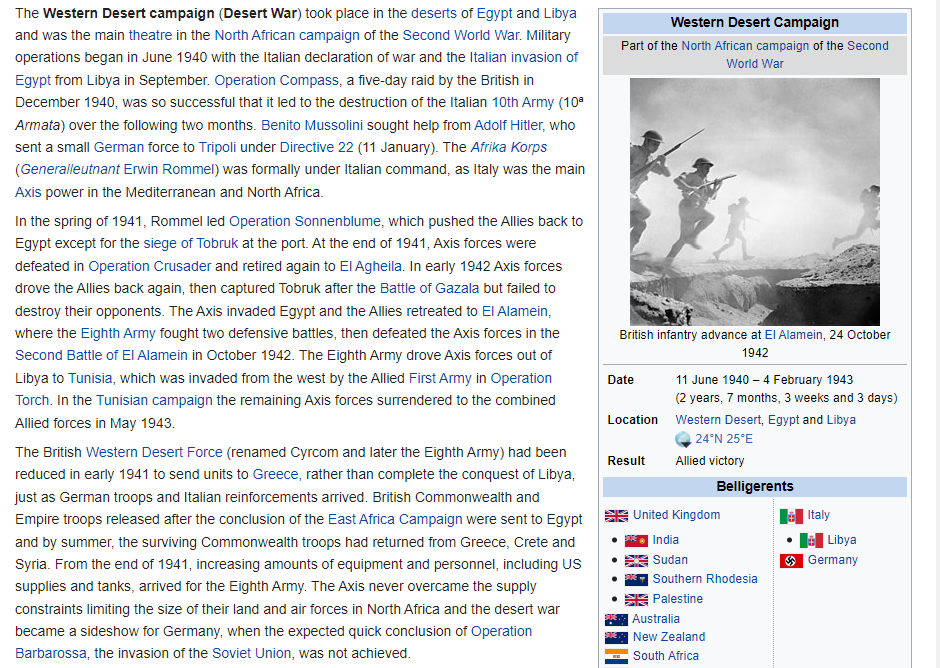Go to the Afrika Korps link
Viewport: 940px width, 668px height.
click(x=509, y=147)
